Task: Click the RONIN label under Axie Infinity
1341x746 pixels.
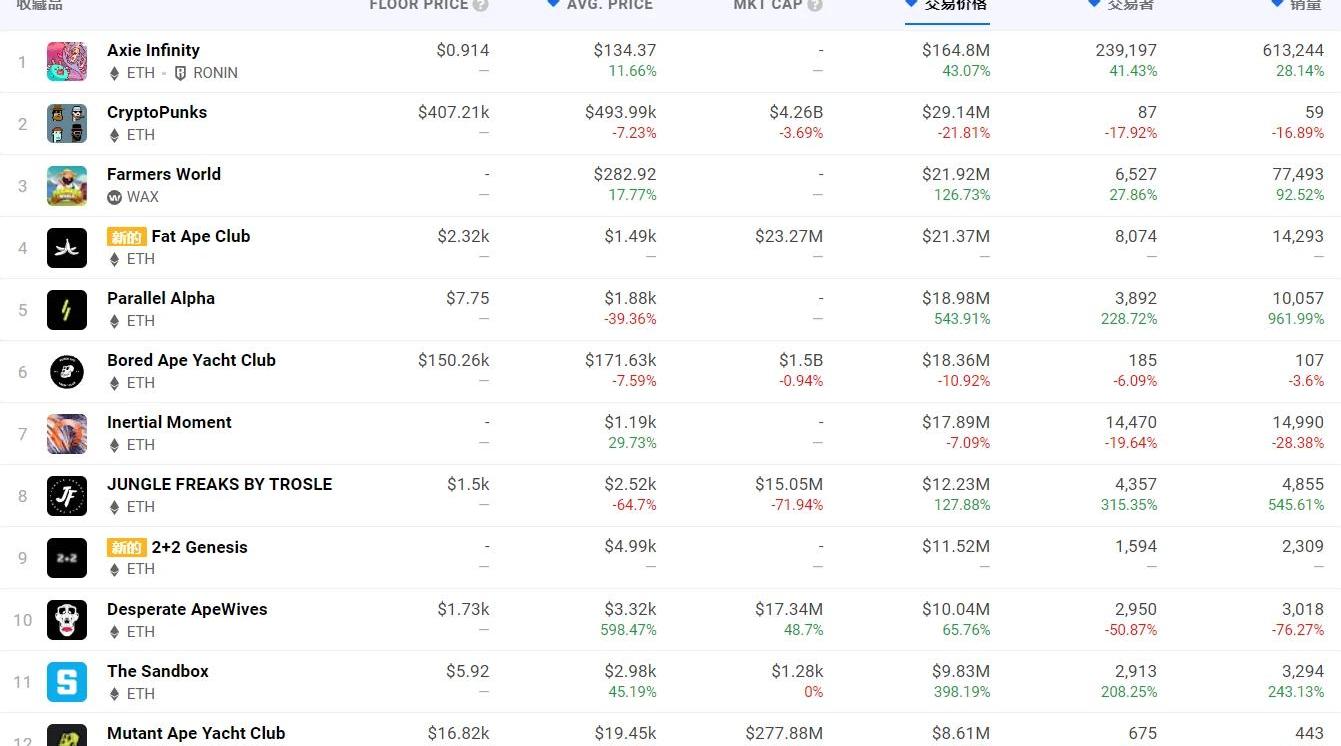Action: [215, 73]
